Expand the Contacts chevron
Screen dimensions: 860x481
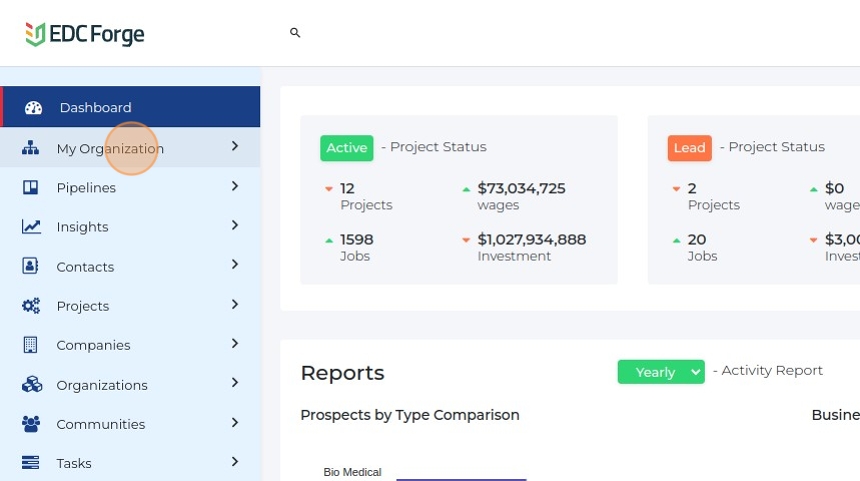[235, 264]
